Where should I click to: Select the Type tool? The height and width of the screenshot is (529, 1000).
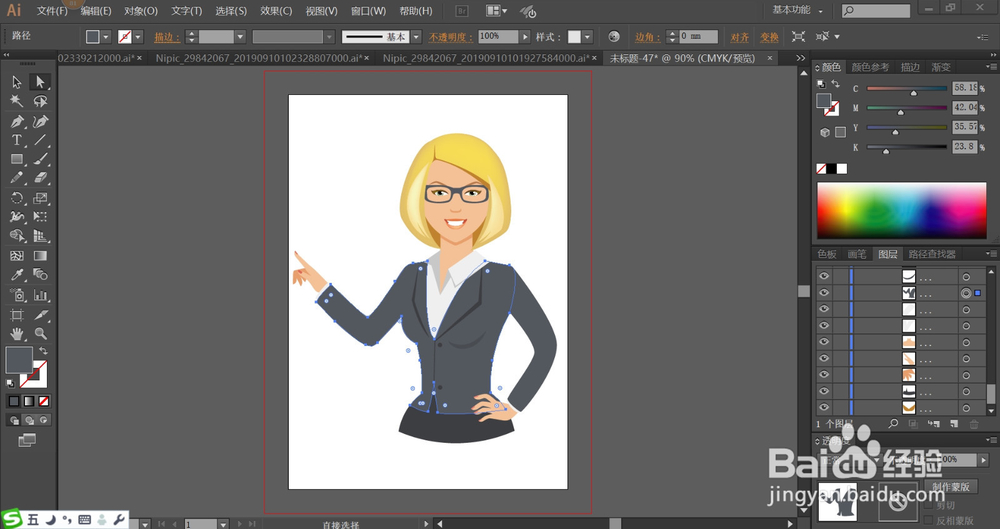tap(17, 140)
